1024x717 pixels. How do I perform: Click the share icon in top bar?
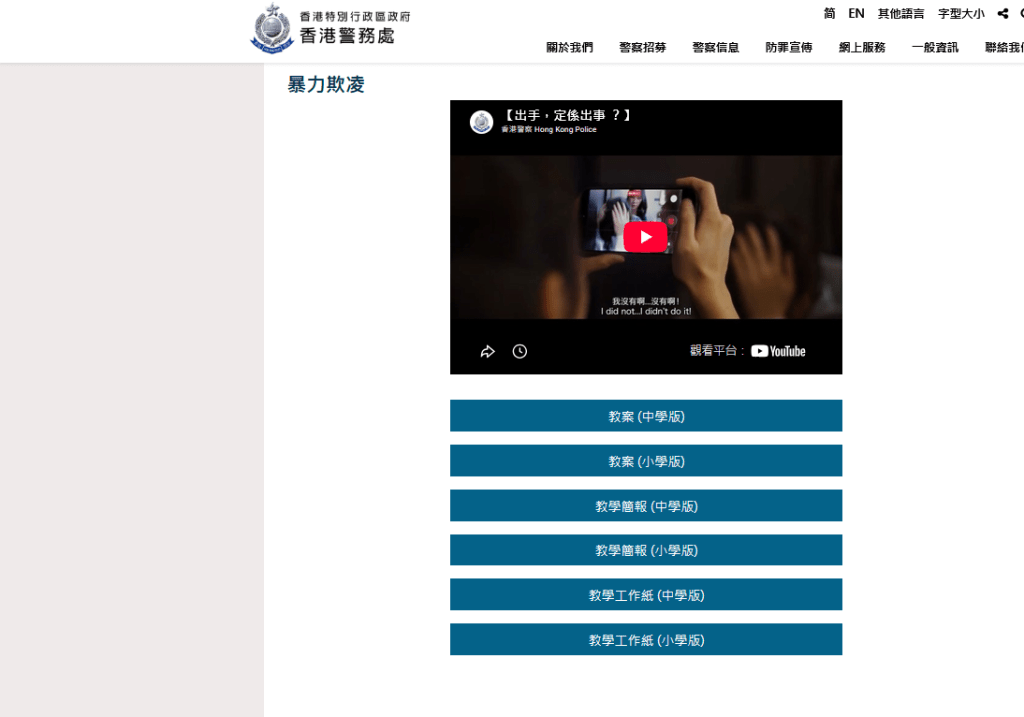pyautogui.click(x=1002, y=13)
